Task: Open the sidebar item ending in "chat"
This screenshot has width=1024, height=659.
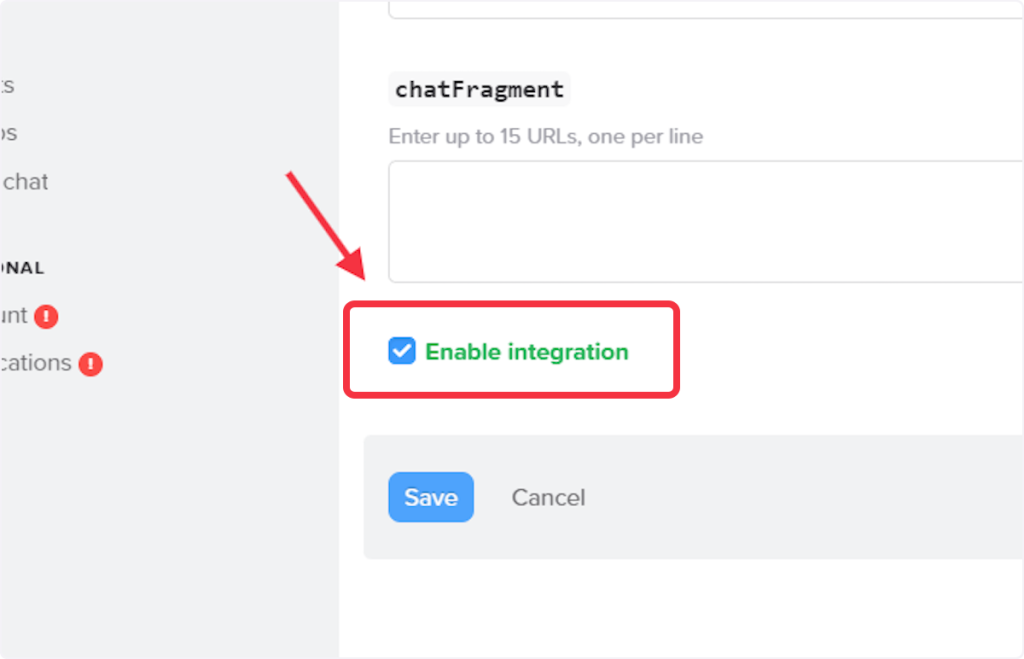Action: [x=25, y=182]
